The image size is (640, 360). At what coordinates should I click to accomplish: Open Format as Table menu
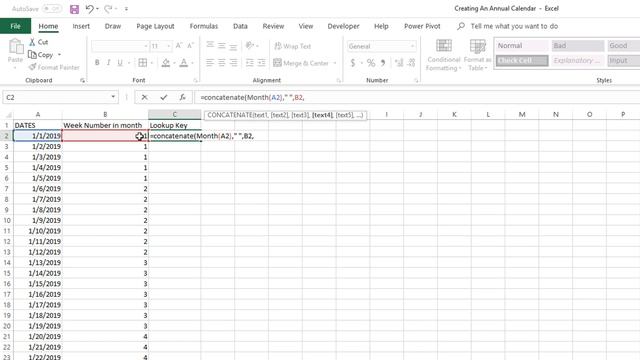point(478,55)
